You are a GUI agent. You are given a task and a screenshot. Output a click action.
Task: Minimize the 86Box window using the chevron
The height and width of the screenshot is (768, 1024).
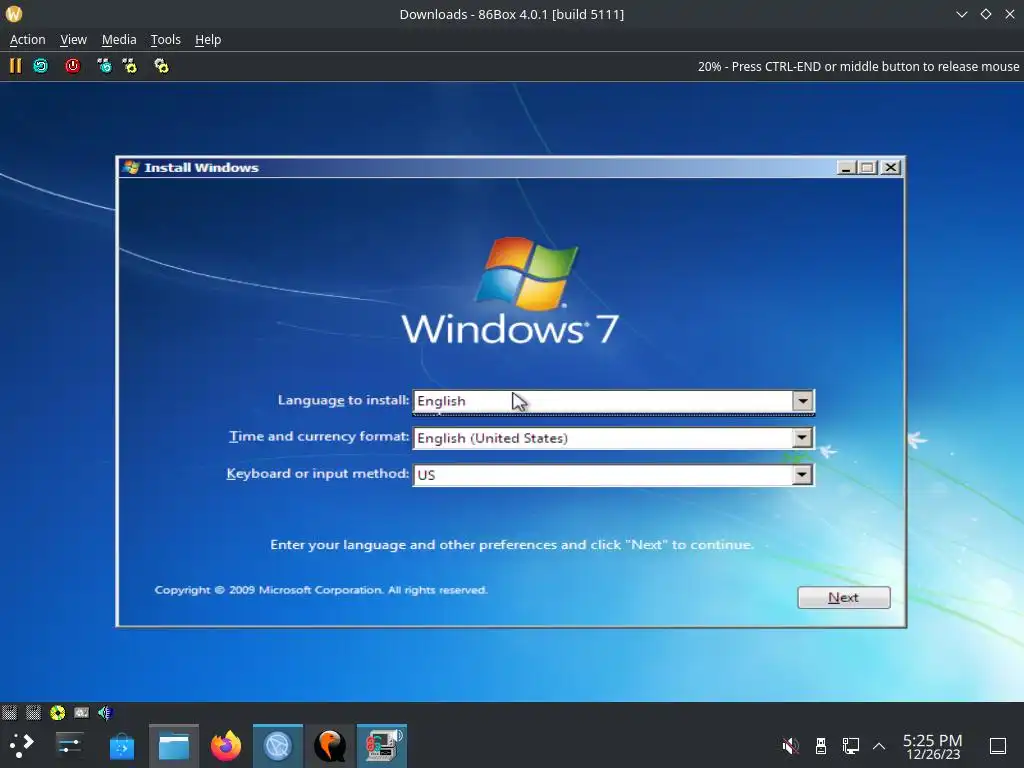pyautogui.click(x=961, y=14)
